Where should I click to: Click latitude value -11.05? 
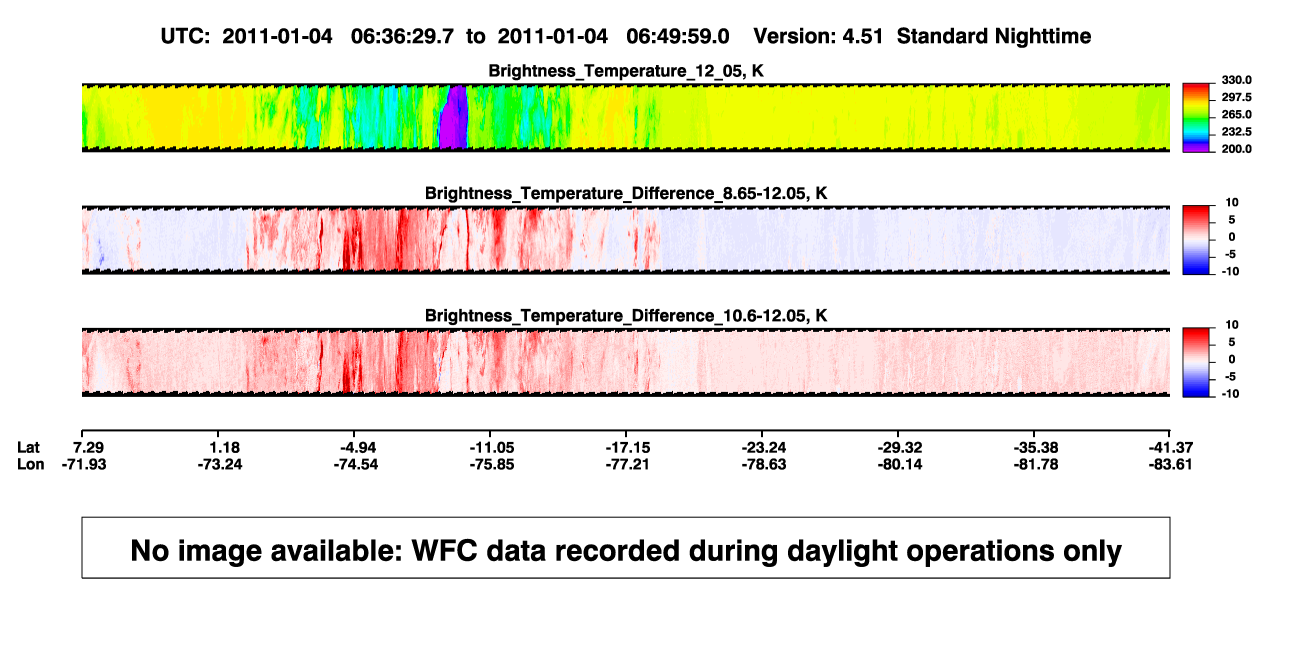click(493, 446)
